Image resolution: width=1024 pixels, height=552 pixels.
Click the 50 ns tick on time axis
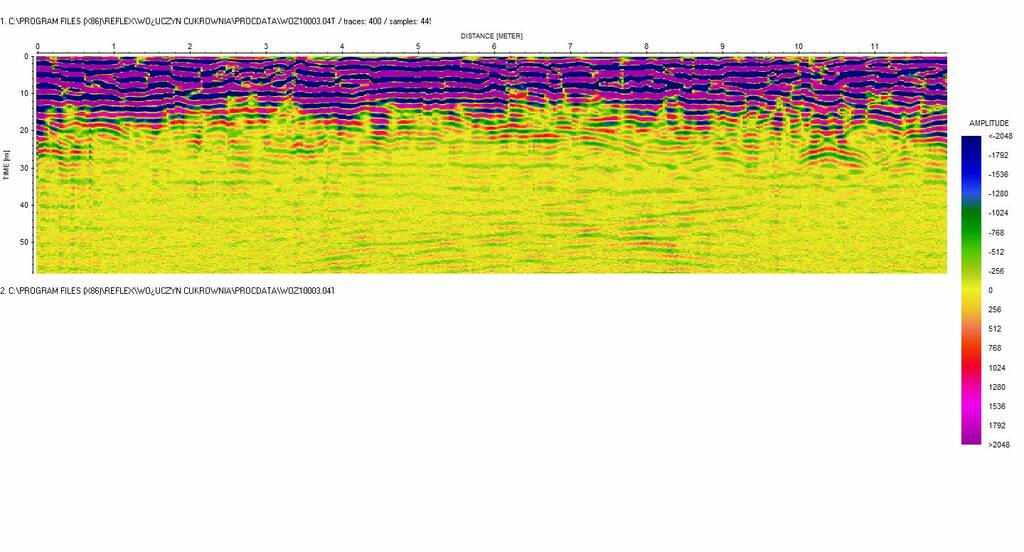point(25,242)
